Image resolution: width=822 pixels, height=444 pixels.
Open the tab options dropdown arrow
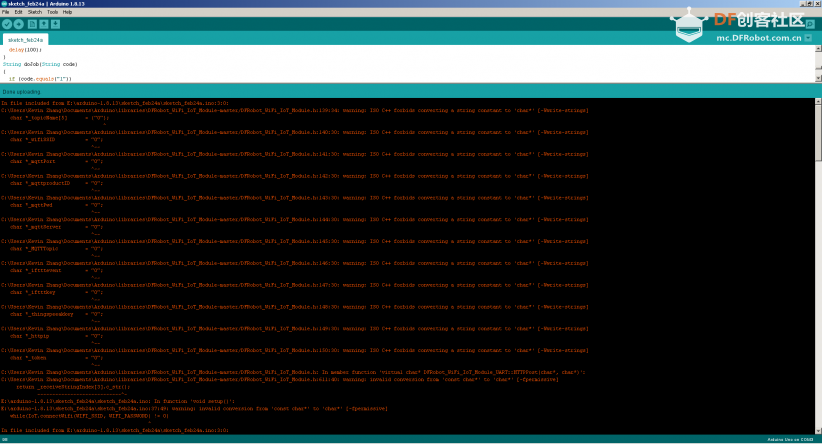[808, 38]
